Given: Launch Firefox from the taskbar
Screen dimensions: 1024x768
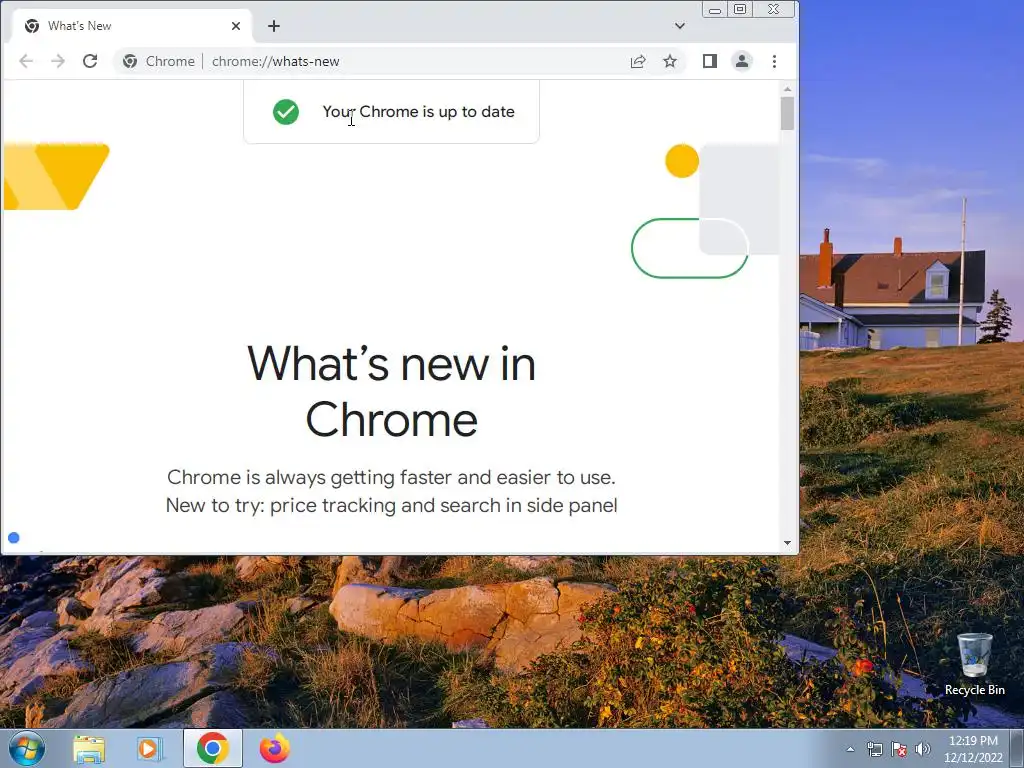Looking at the screenshot, I should pyautogui.click(x=275, y=749).
